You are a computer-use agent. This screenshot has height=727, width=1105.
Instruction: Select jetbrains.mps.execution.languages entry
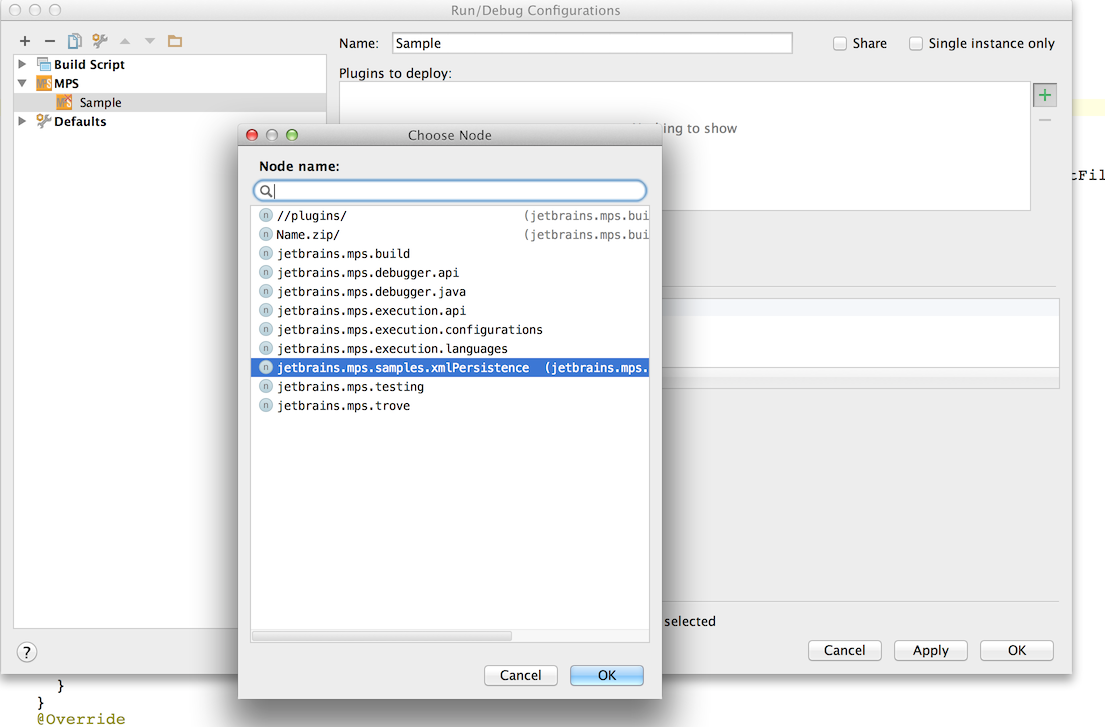[450, 349]
